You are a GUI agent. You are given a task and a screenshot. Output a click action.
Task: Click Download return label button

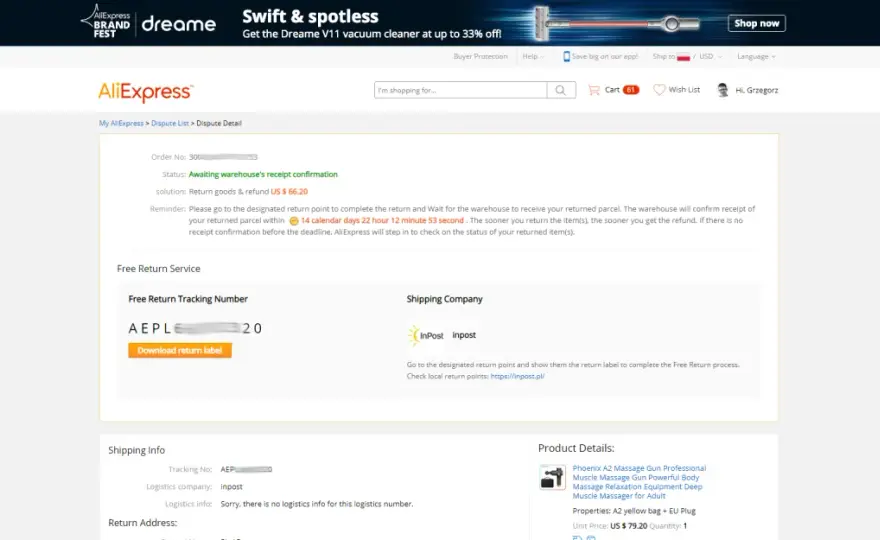(180, 350)
